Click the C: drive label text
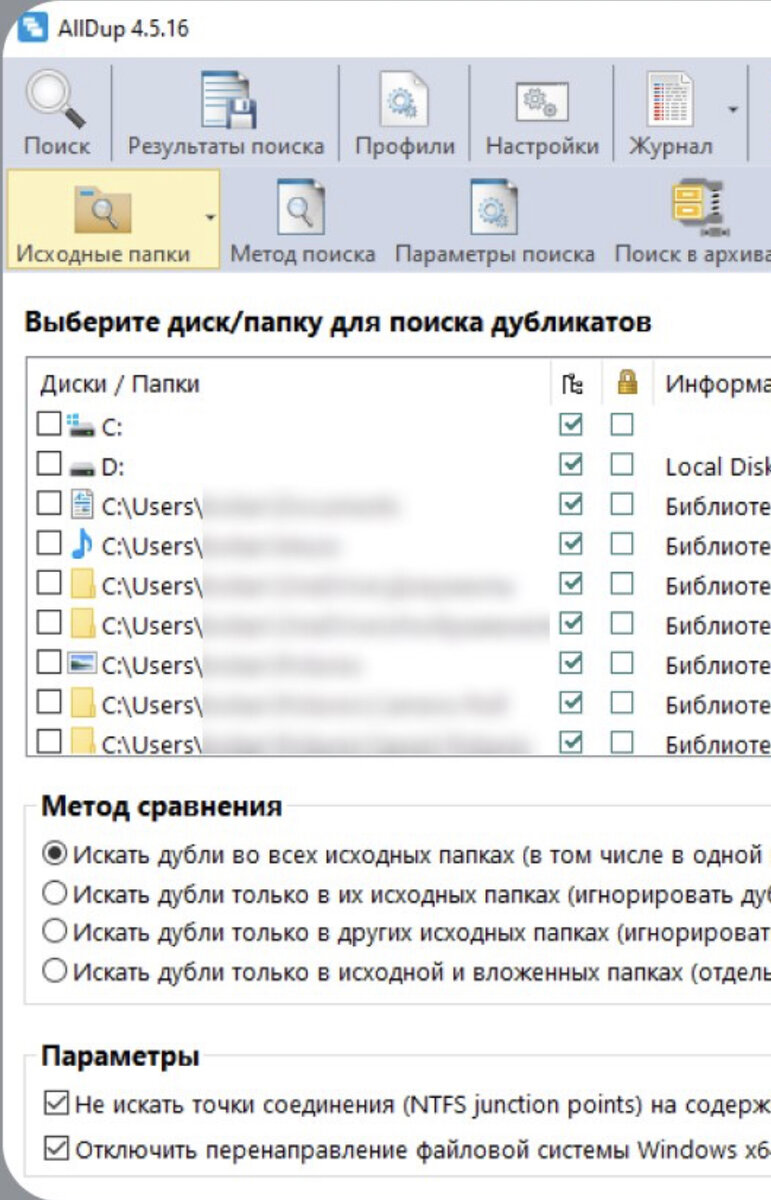This screenshot has width=771, height=1200. [112, 427]
